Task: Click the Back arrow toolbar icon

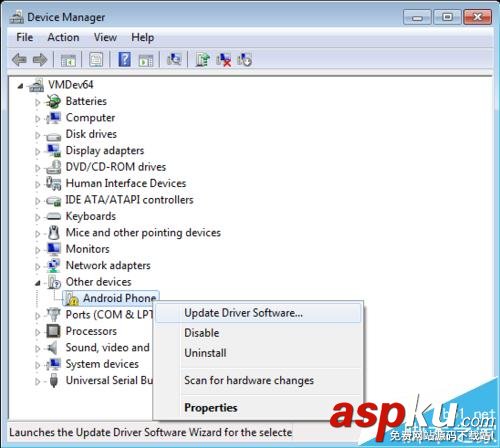Action: (19, 60)
